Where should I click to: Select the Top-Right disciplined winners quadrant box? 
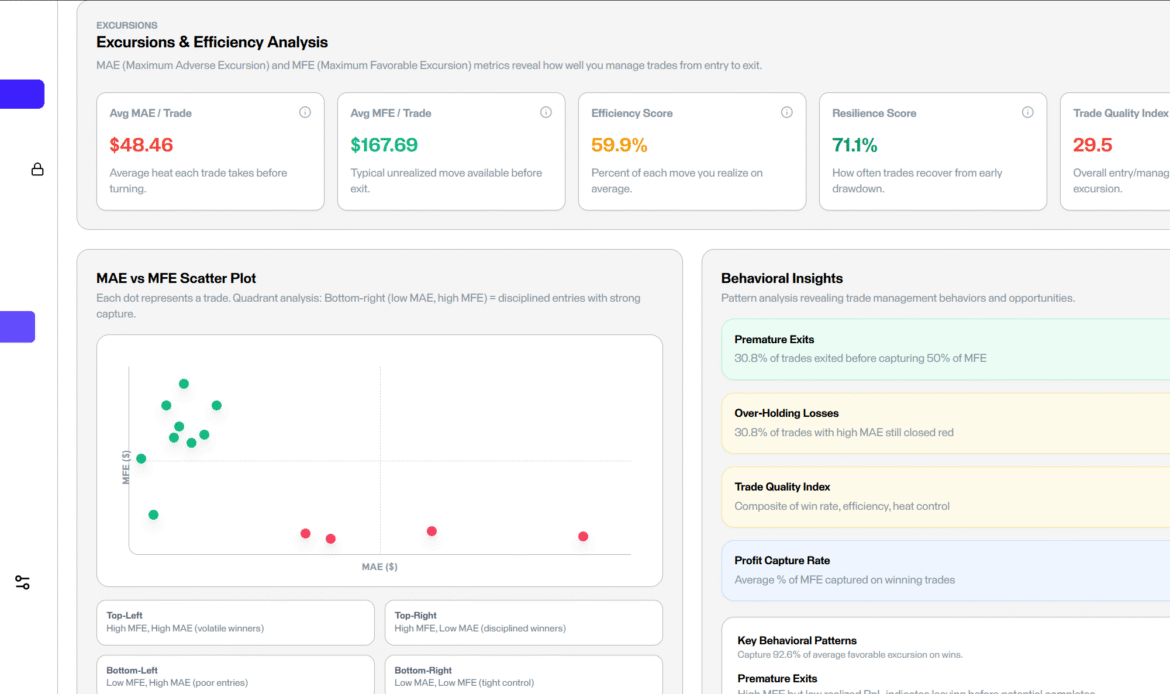point(523,622)
